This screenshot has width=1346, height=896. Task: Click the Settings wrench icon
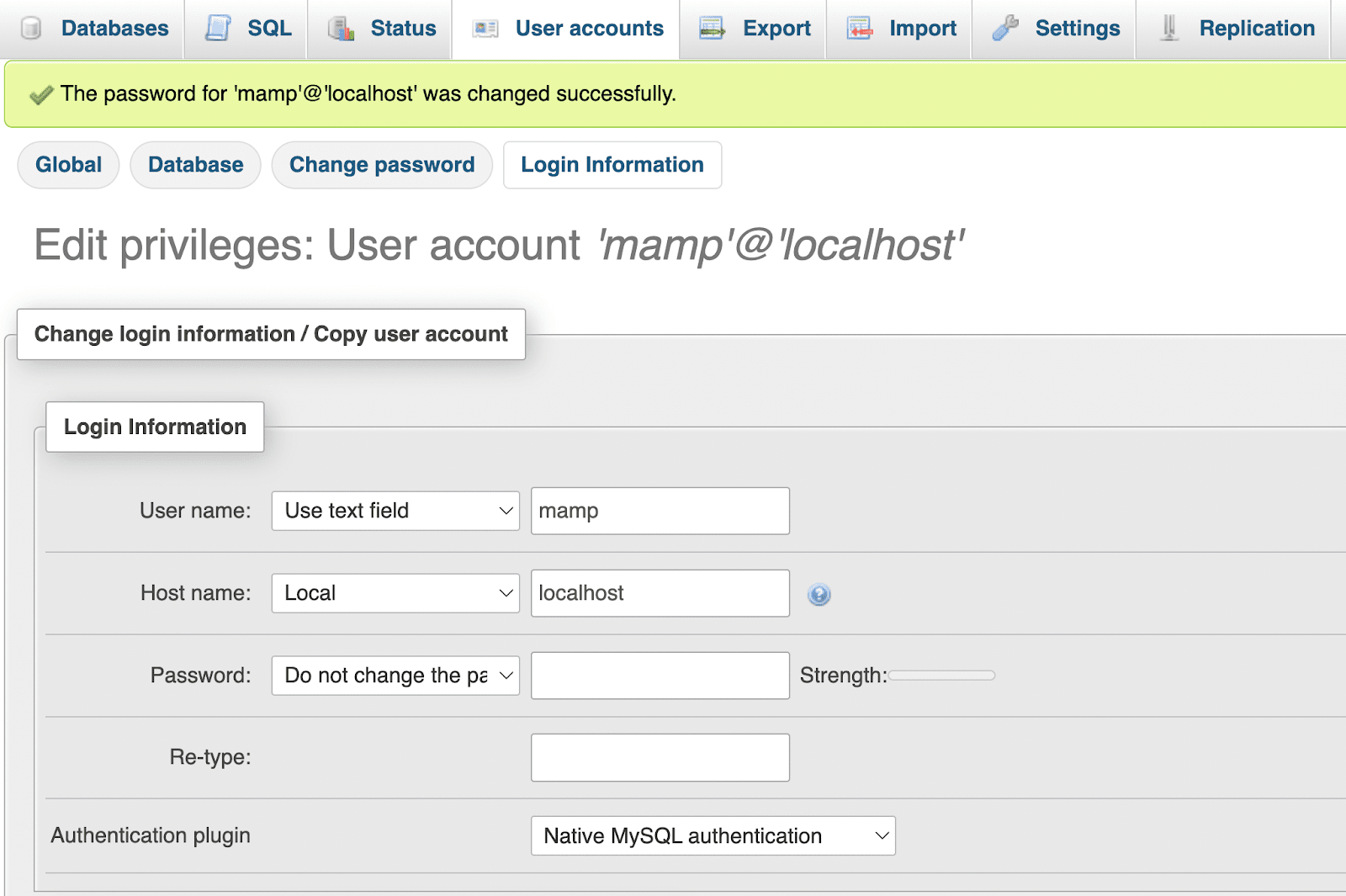pos(1004,29)
